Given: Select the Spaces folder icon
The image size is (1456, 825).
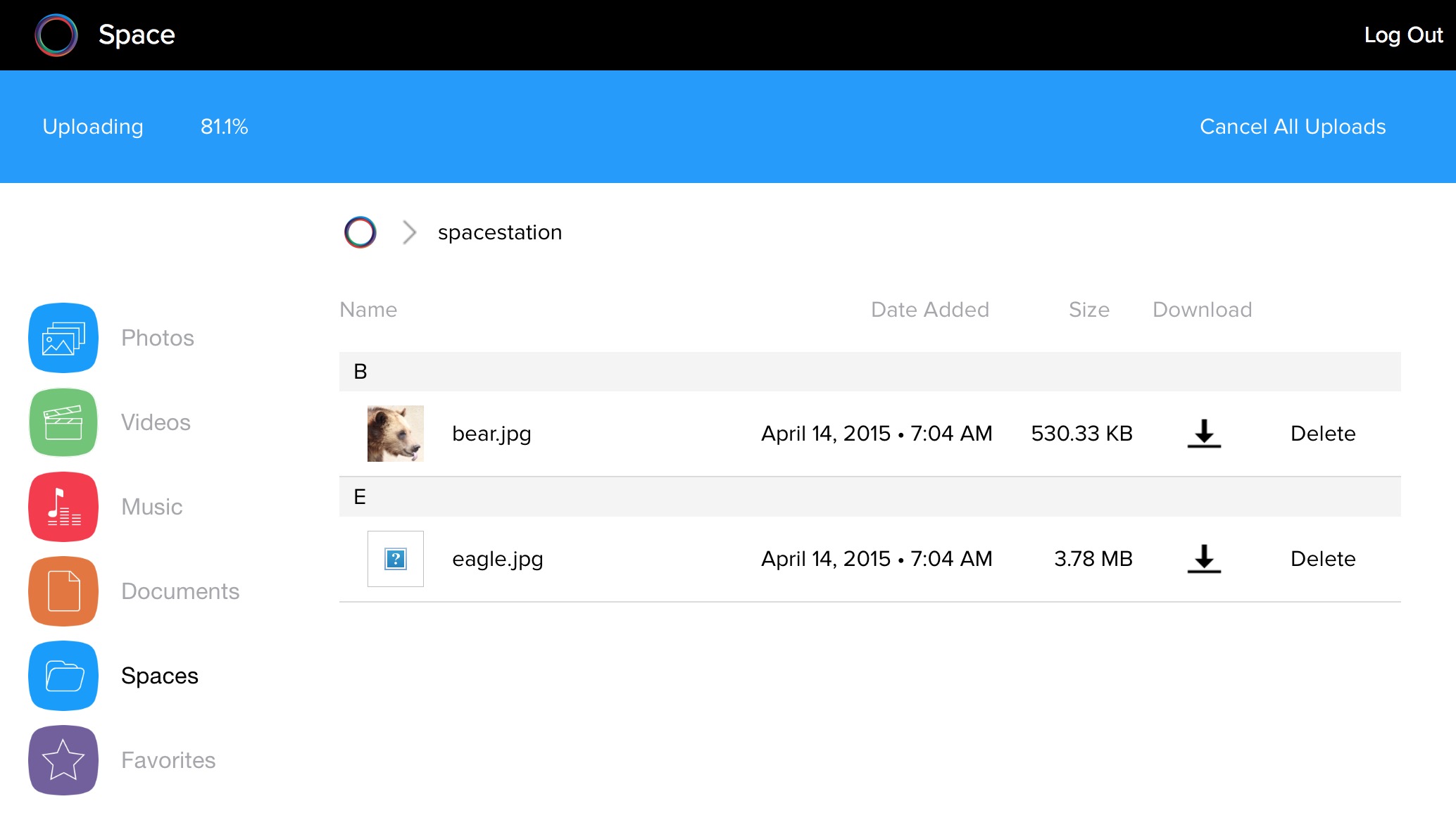Looking at the screenshot, I should click(63, 676).
